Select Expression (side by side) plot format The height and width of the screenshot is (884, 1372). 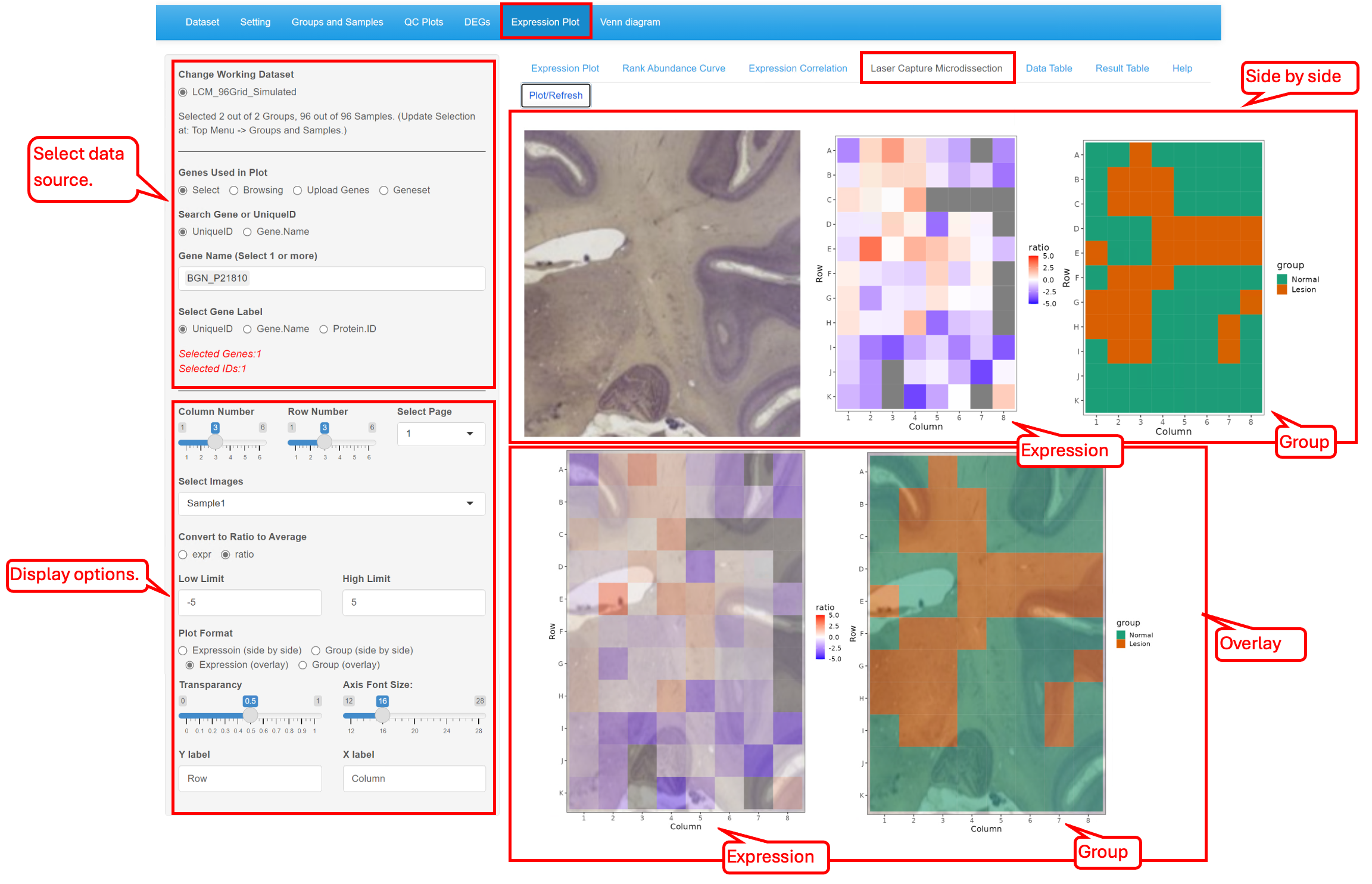coord(183,650)
